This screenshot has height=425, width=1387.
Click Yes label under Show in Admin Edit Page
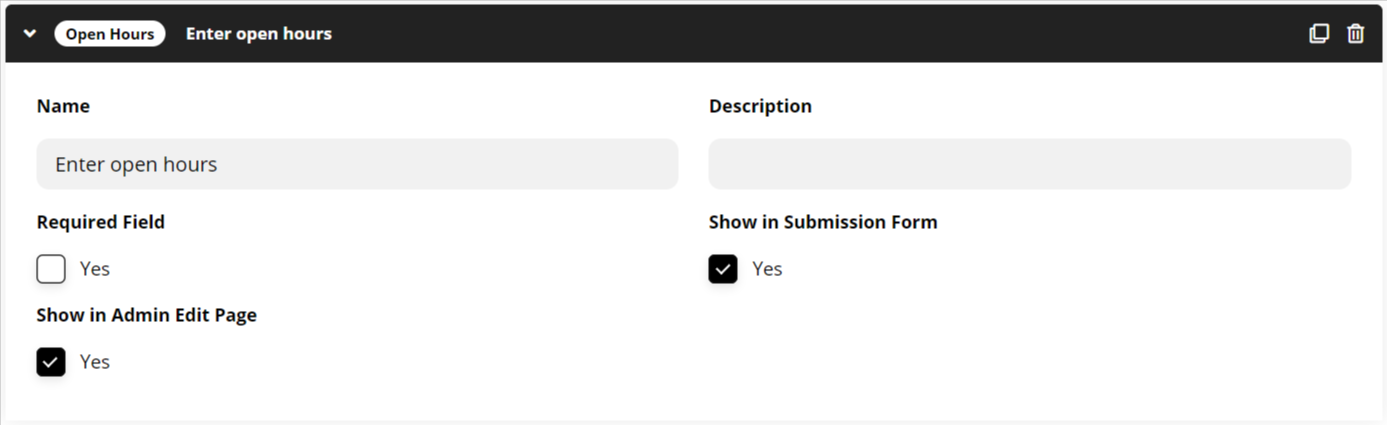pyautogui.click(x=95, y=362)
